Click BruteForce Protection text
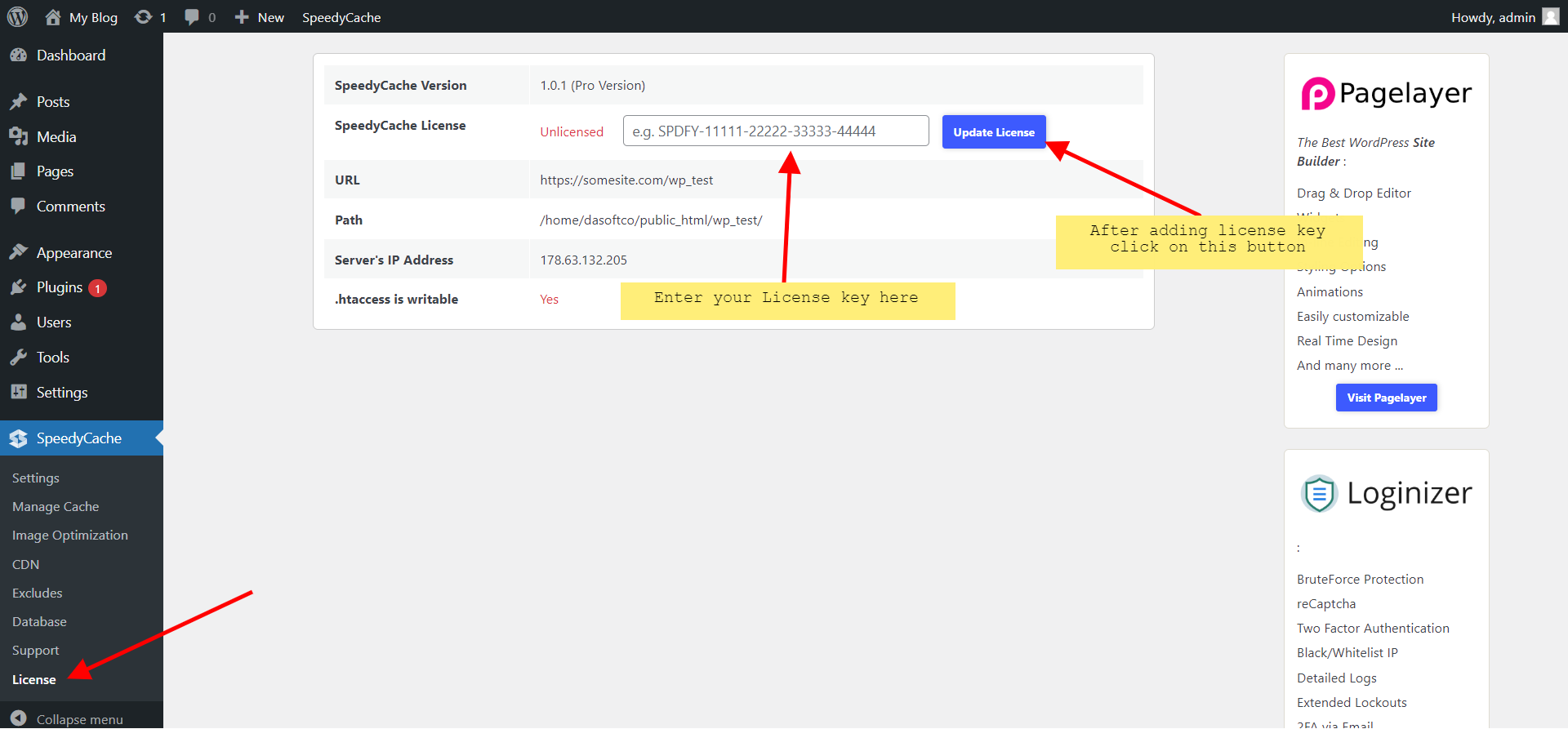 coord(1360,579)
